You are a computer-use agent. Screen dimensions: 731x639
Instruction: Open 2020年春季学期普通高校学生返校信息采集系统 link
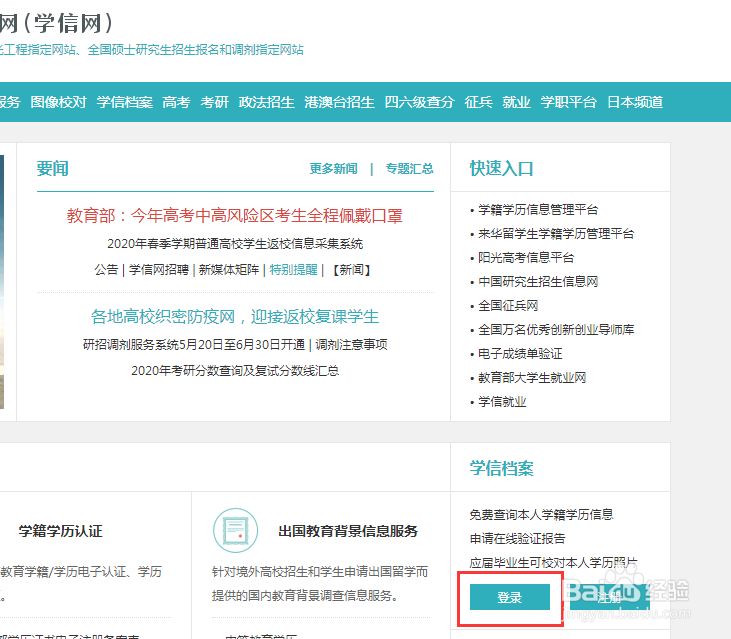[x=235, y=244]
